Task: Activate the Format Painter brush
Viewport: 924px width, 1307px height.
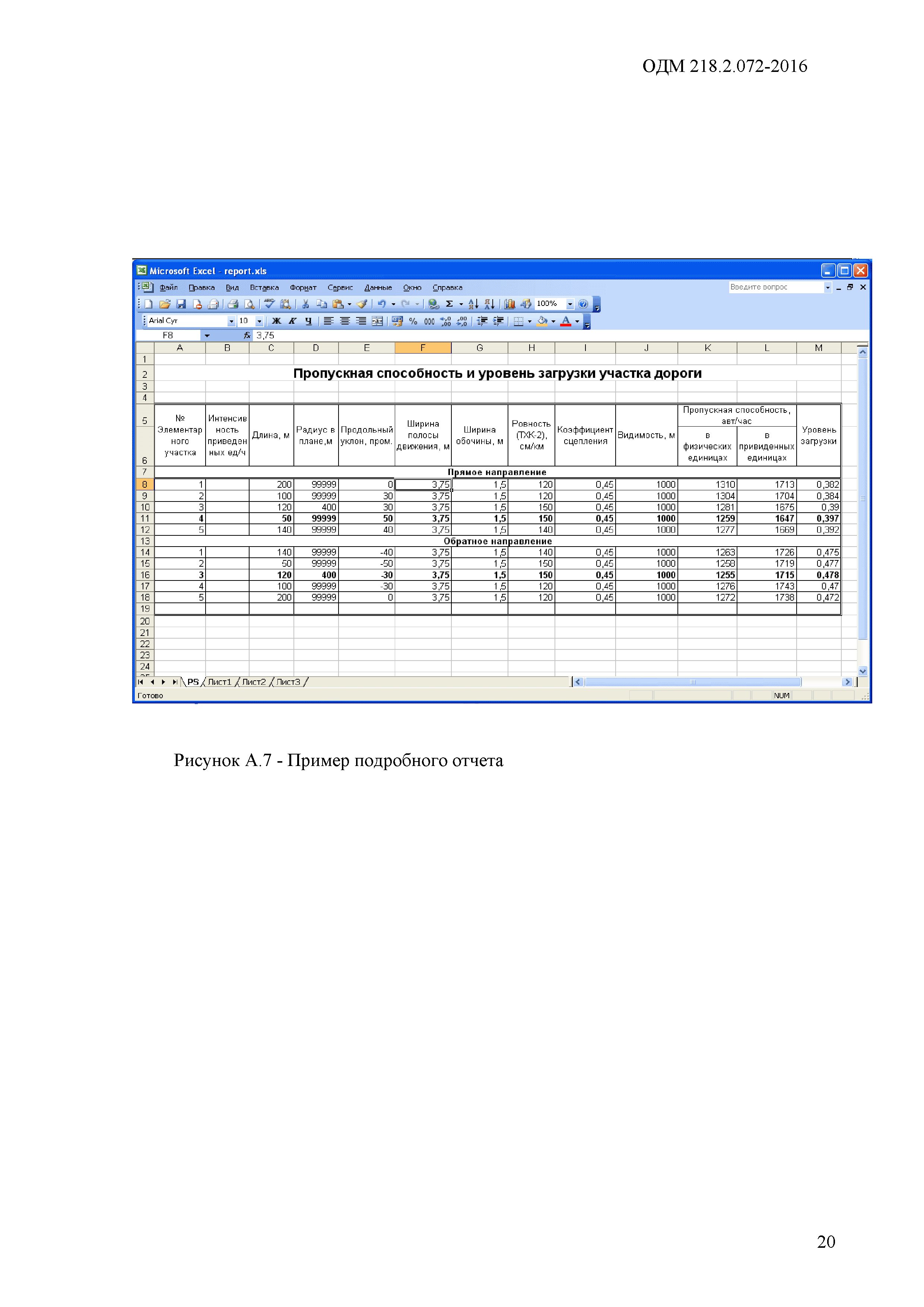Action: (362, 304)
